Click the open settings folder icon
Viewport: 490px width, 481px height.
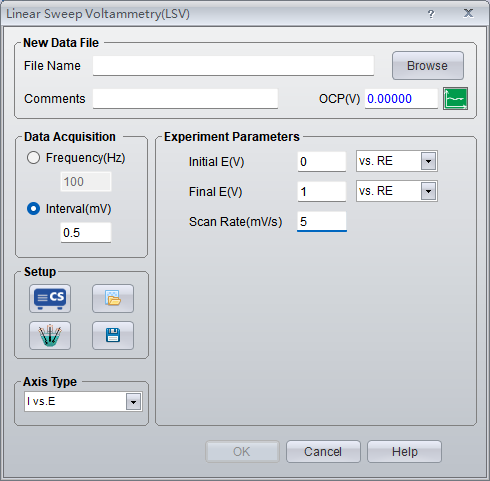113,298
